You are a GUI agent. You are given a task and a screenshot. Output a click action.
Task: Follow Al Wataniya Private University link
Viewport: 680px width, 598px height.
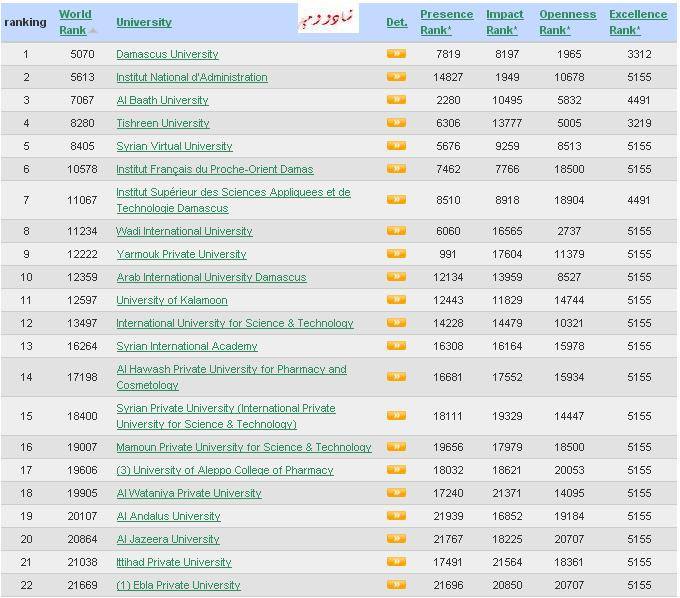pos(189,493)
